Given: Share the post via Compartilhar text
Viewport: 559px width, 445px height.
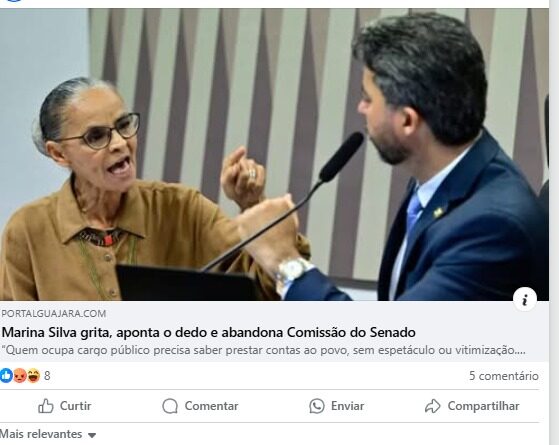Looking at the screenshot, I should [483, 406].
